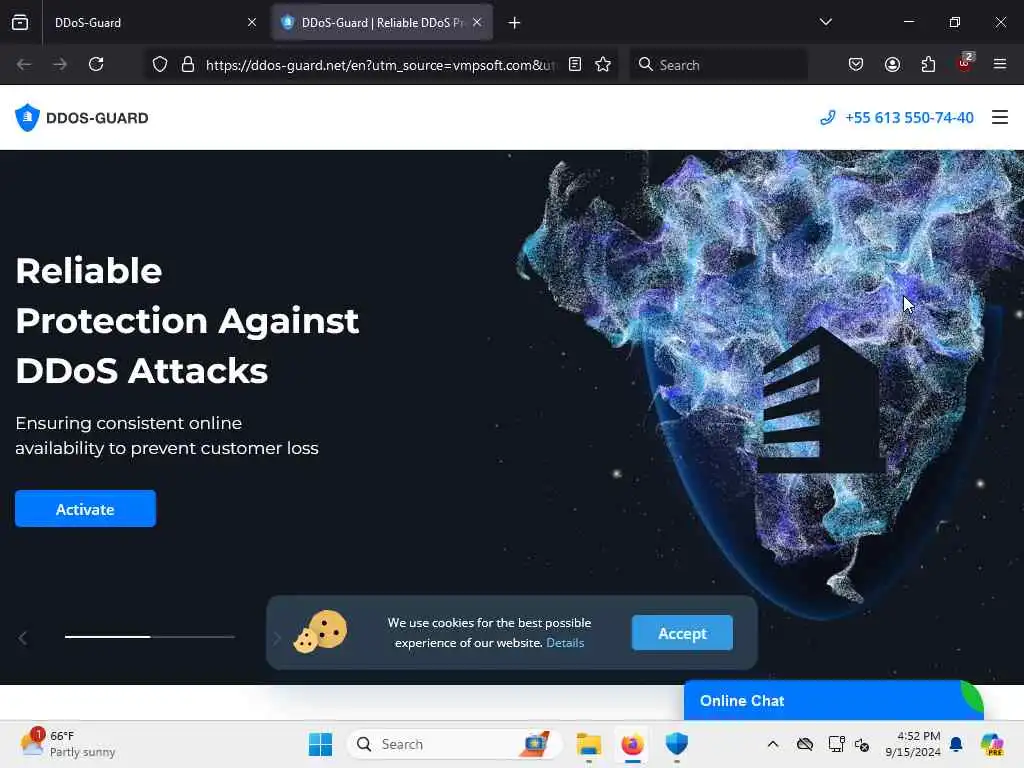
Task: Open the site hamburger navigation menu
Action: click(1000, 117)
